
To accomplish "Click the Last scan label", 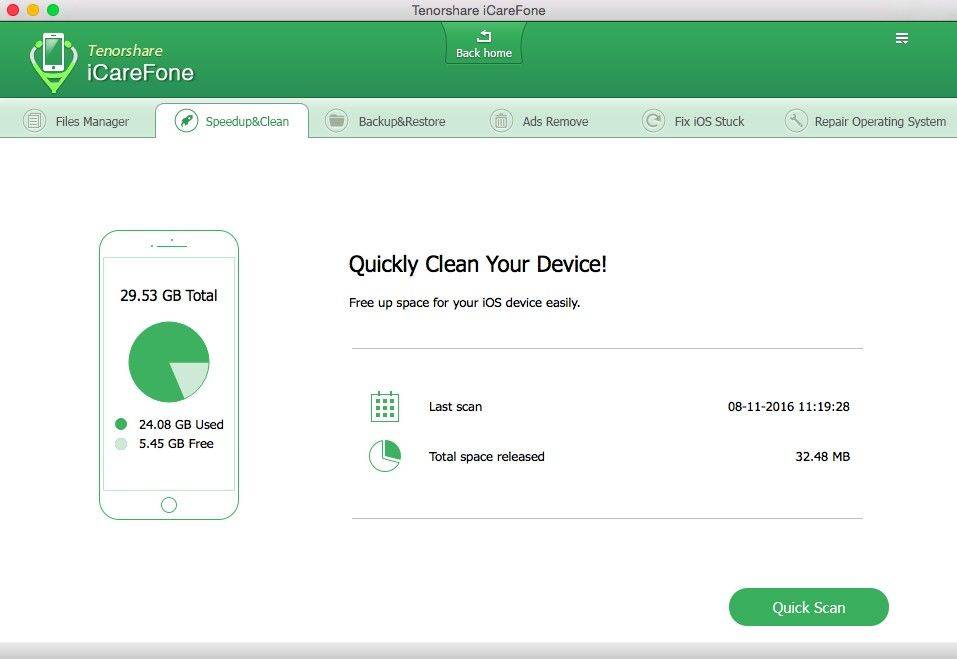I will pos(455,406).
